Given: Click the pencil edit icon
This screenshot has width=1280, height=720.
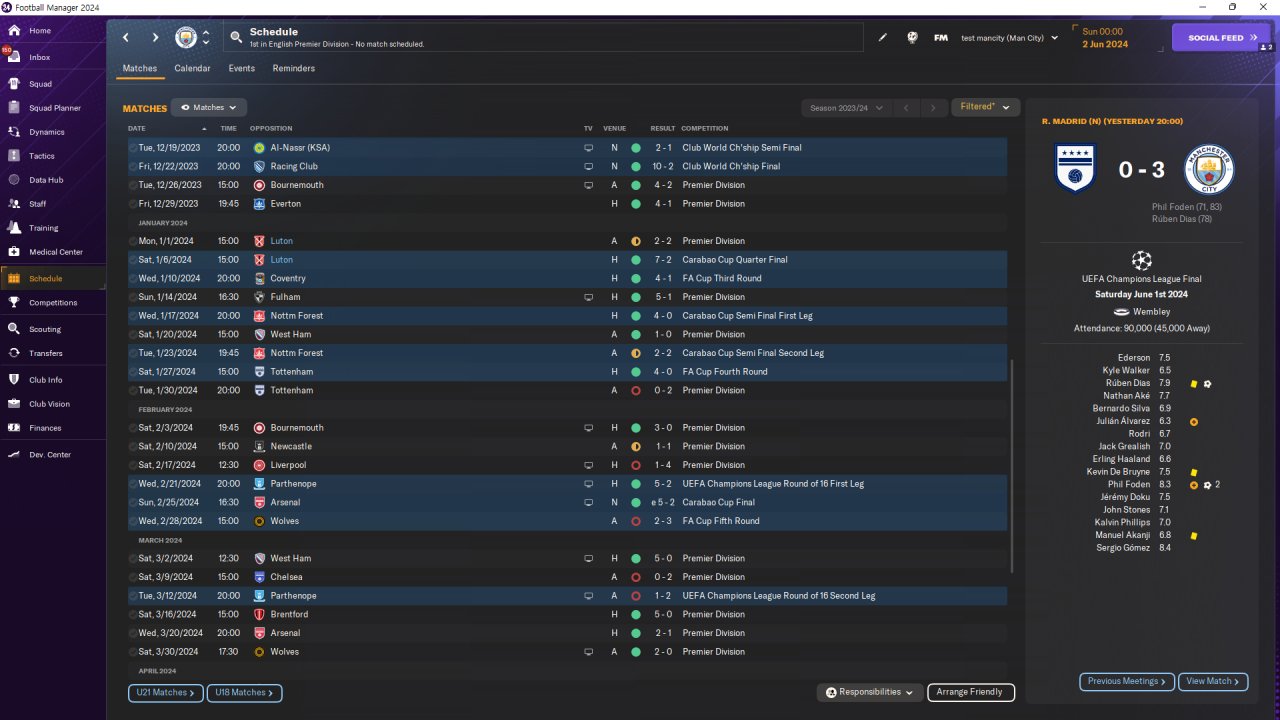Looking at the screenshot, I should click(x=883, y=38).
